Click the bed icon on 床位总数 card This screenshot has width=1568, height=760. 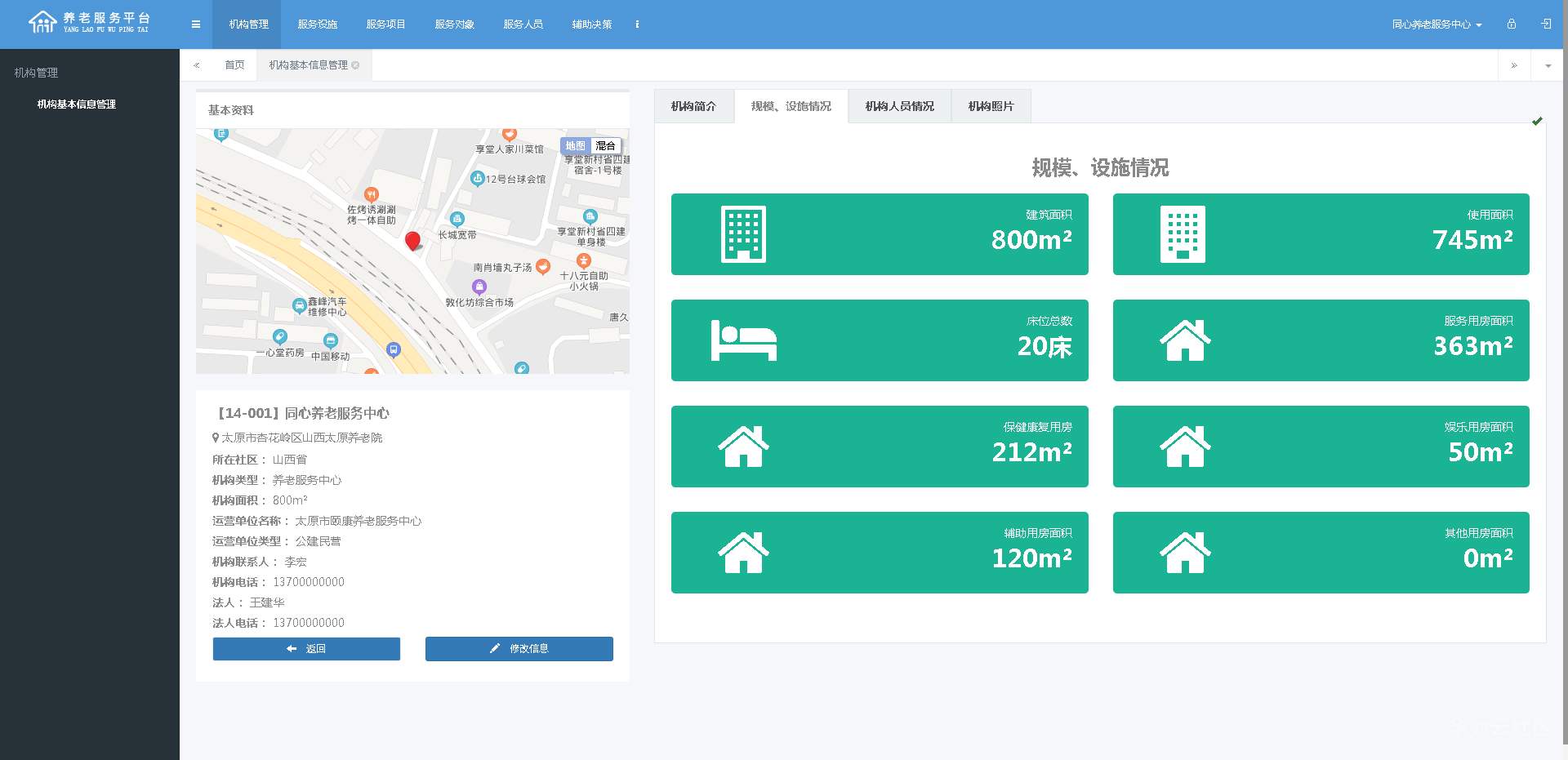[744, 340]
